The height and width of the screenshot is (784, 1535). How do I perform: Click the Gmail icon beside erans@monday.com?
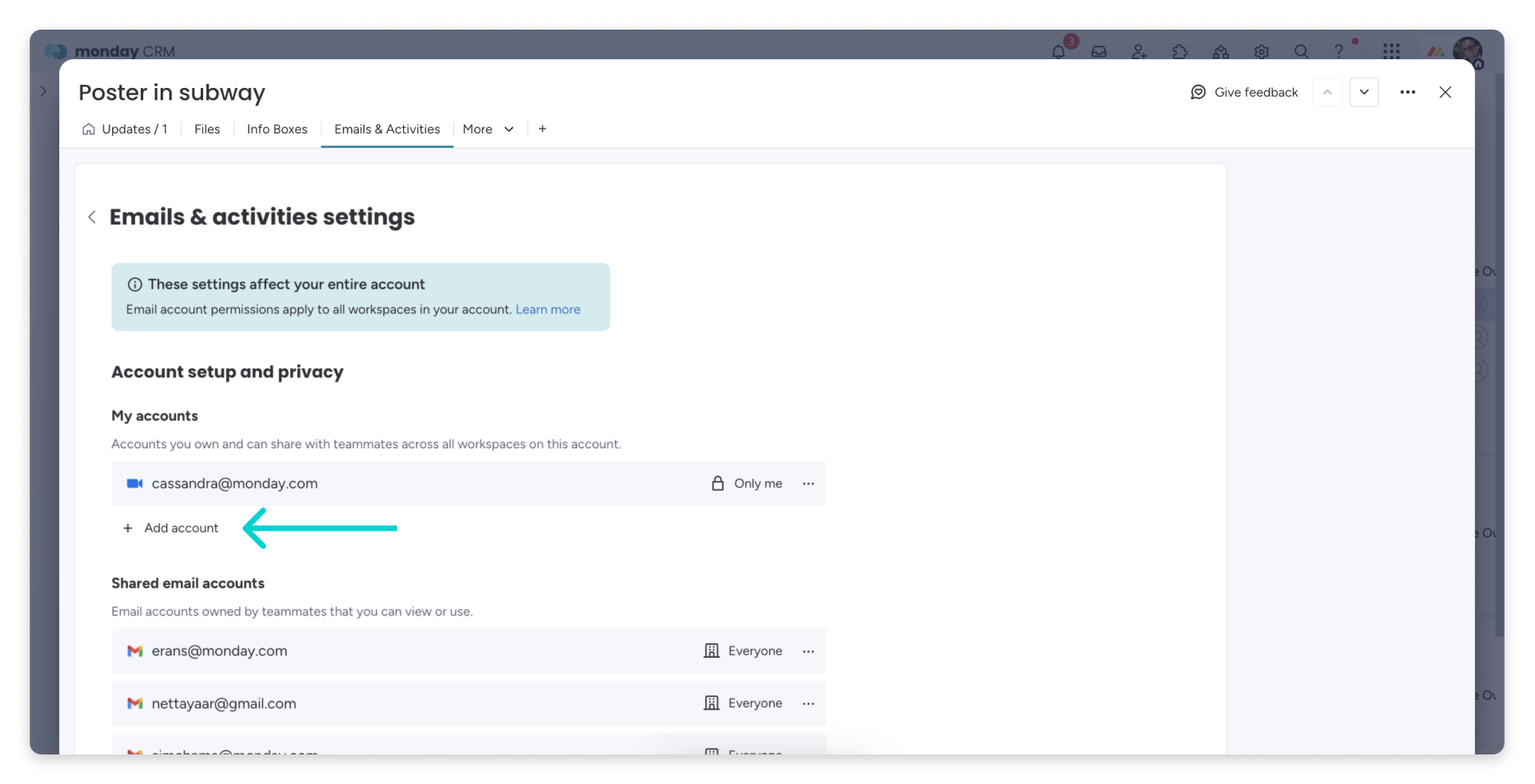(134, 651)
